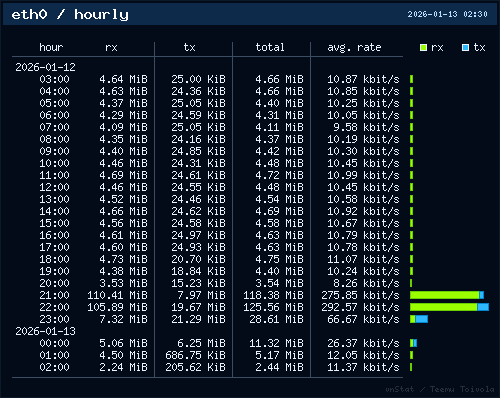
Task: Click tx value 24.85 KiB
Action: (x=198, y=151)
